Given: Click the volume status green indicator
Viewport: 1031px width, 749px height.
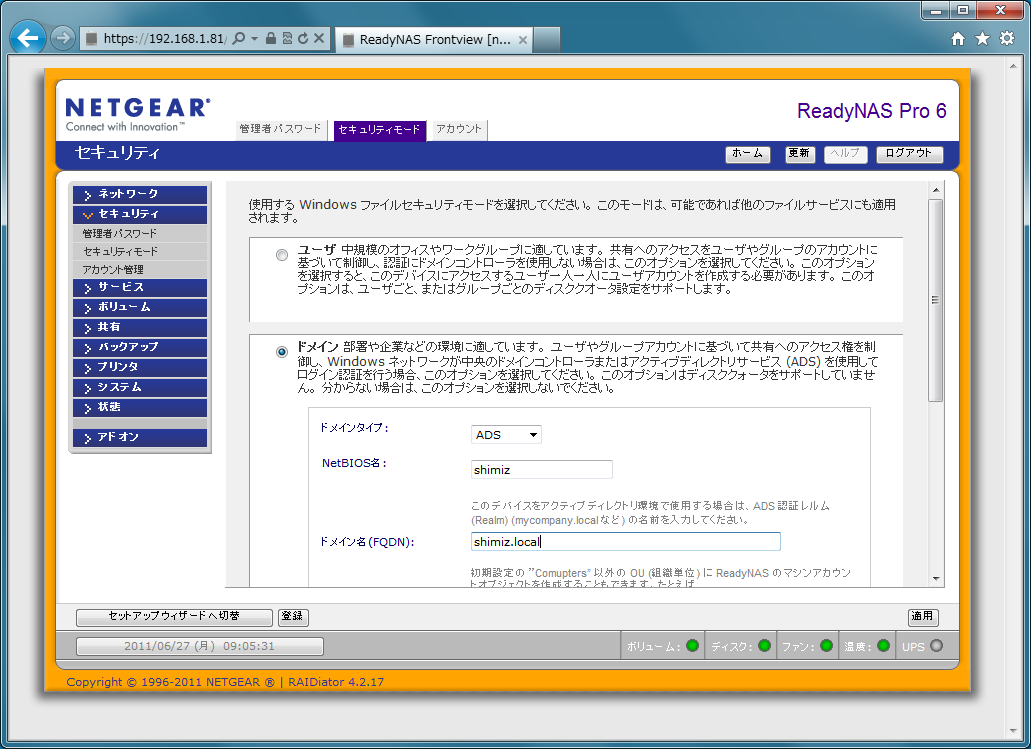Looking at the screenshot, I should pos(692,646).
